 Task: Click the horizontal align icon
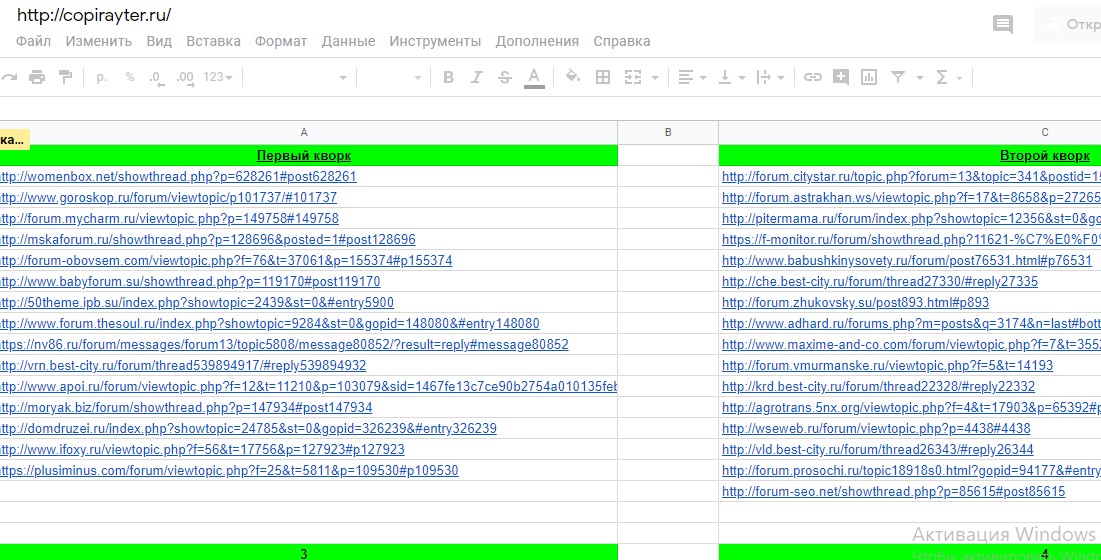(x=686, y=77)
